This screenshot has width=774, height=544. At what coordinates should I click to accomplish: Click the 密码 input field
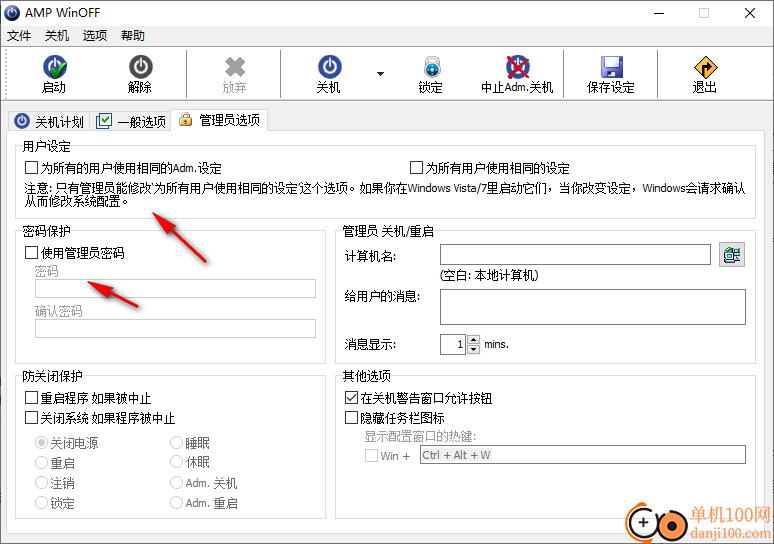tap(175, 288)
